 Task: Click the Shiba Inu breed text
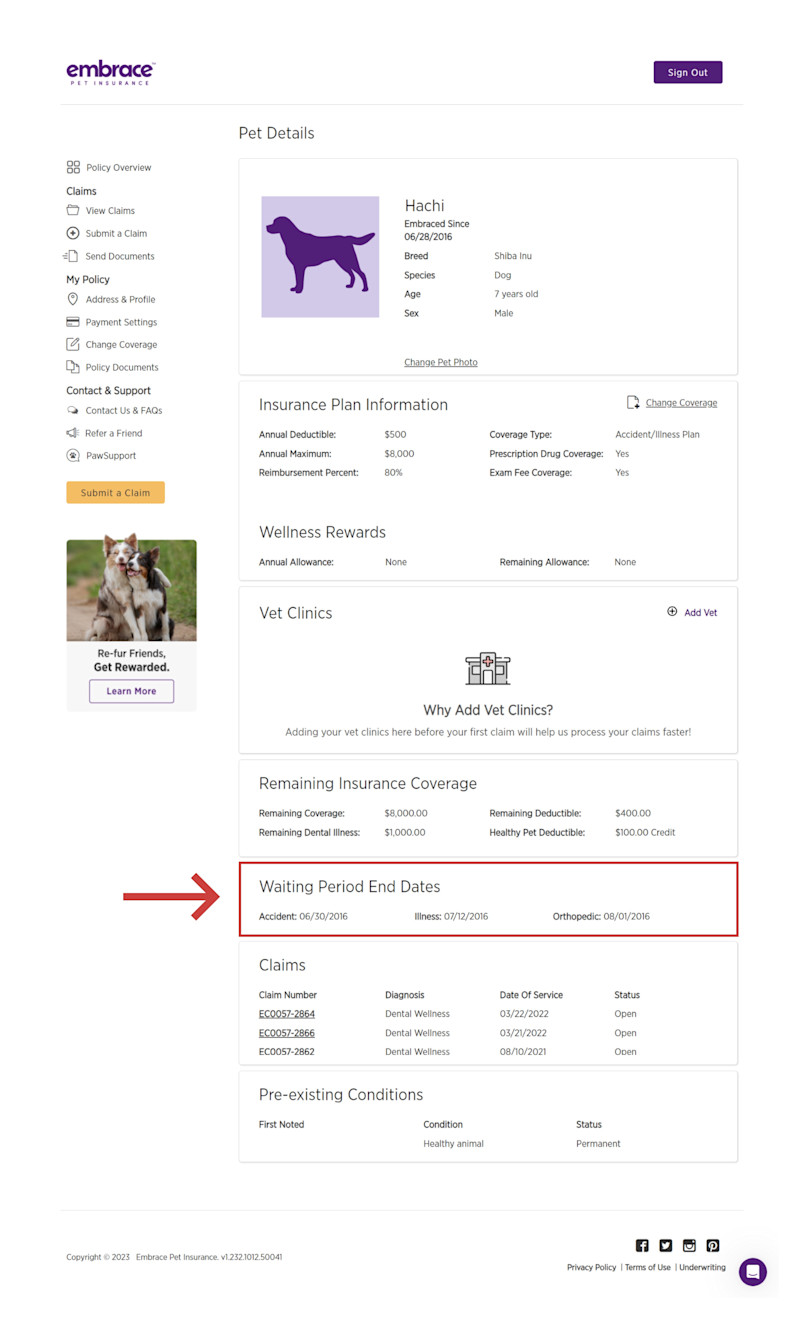coord(513,257)
